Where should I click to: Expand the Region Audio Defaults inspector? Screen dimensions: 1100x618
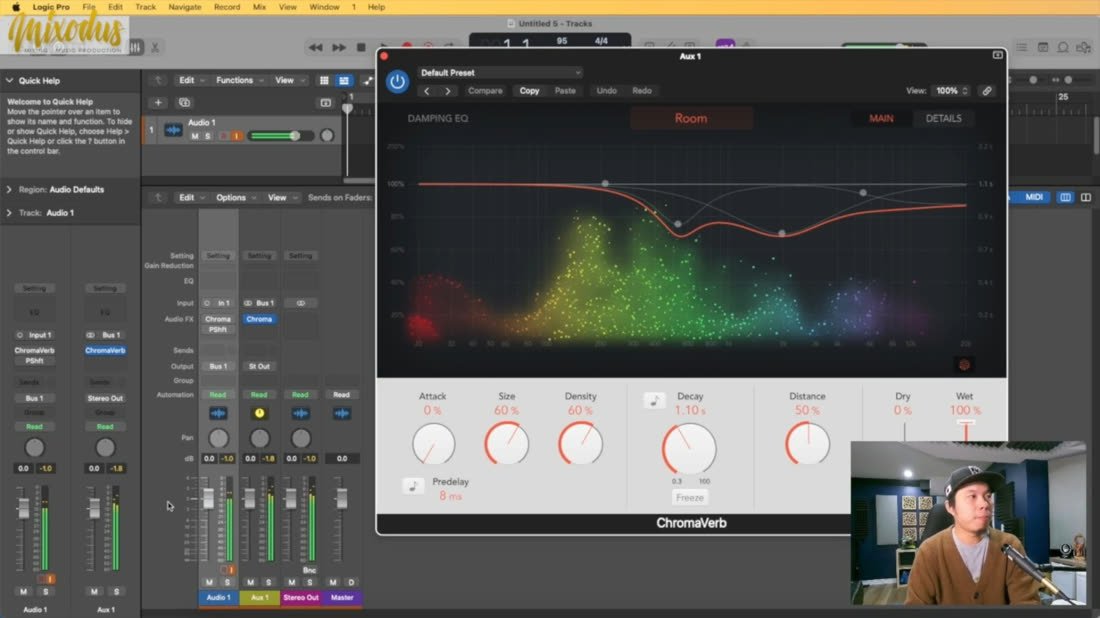(x=9, y=189)
